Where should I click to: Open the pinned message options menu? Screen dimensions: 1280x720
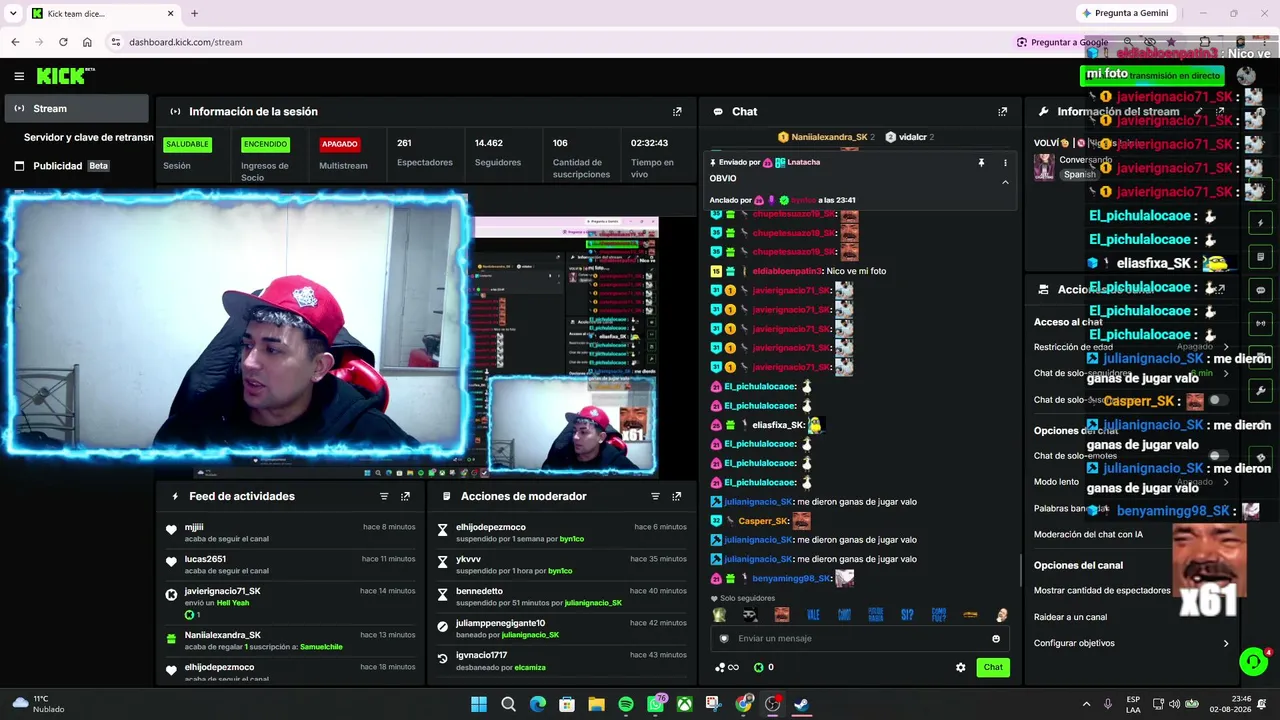tap(1005, 162)
